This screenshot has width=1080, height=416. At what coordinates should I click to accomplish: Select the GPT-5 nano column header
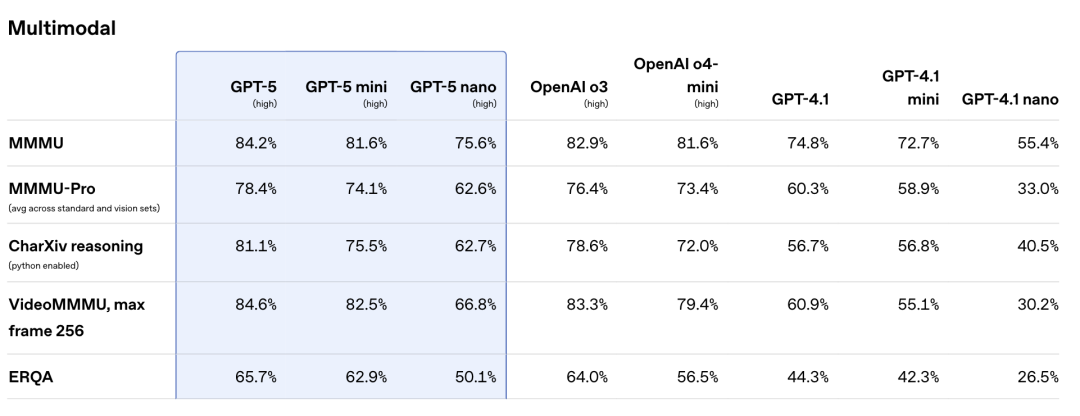[453, 87]
